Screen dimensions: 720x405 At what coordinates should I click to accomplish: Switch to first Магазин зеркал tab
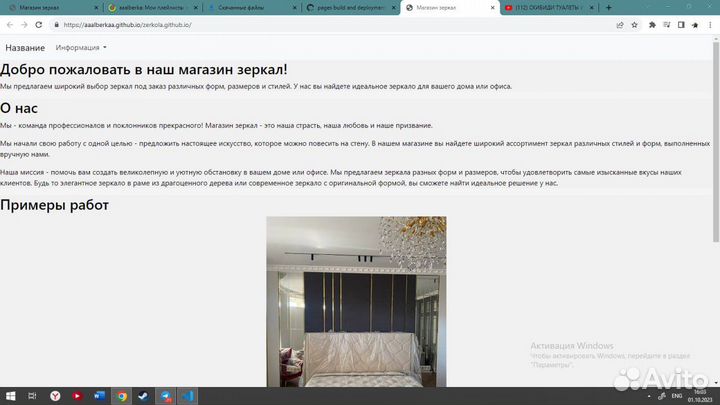click(51, 8)
